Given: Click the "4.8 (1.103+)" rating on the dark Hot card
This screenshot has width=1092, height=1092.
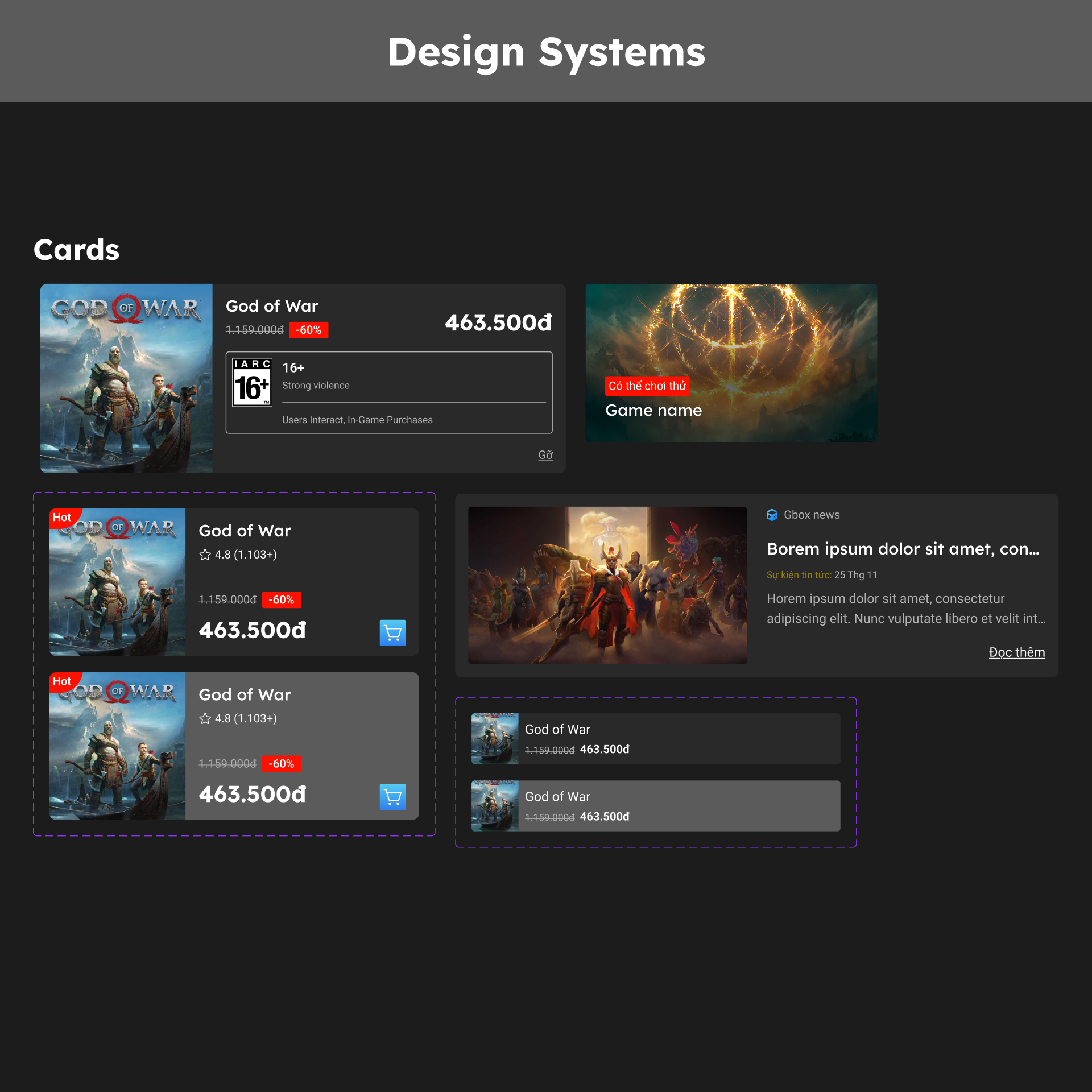Looking at the screenshot, I should [x=246, y=555].
